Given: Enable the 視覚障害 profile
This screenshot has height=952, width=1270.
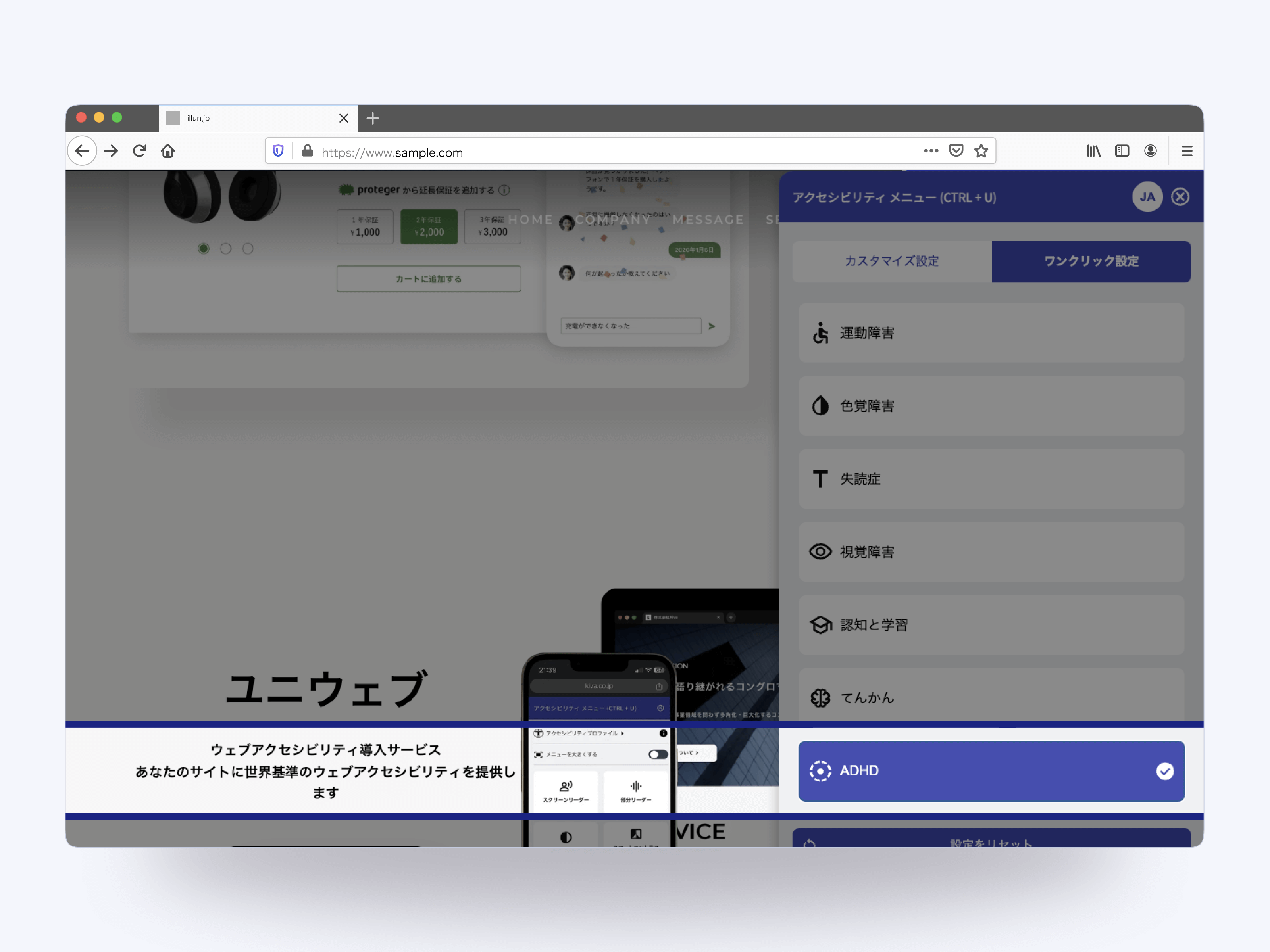Looking at the screenshot, I should coord(991,551).
